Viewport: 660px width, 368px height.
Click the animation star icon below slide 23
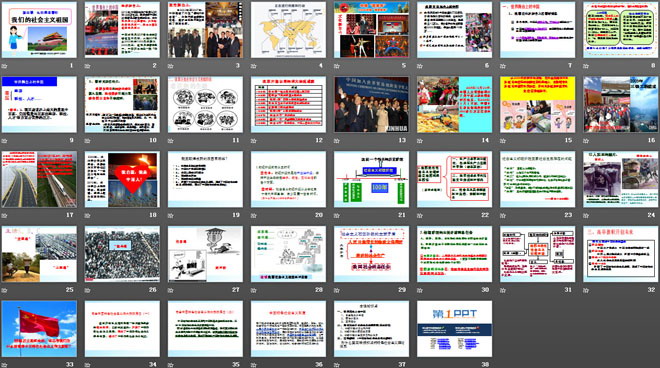pos(503,216)
